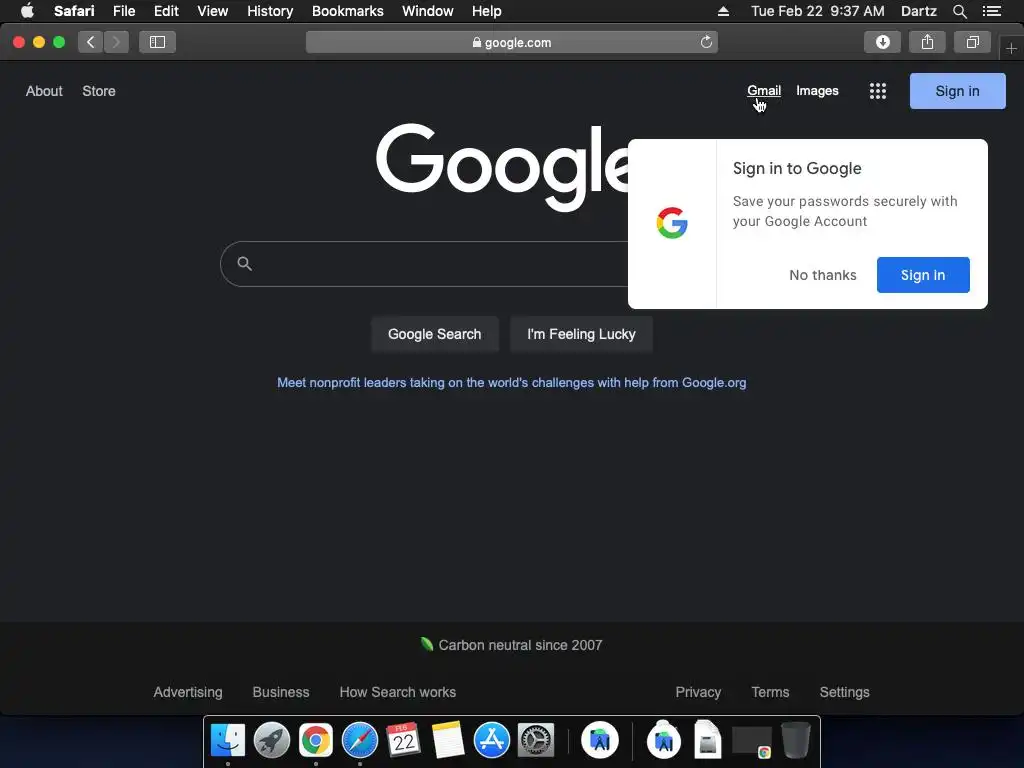Open the Terms footer link
1024x768 pixels.
click(x=770, y=692)
